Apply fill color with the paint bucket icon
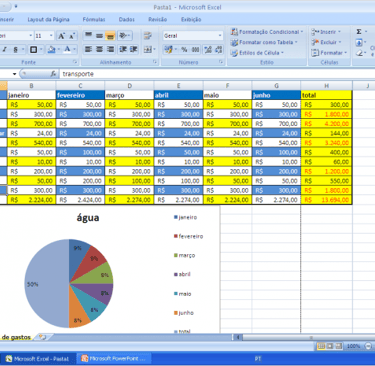The image size is (375, 366). pyautogui.click(x=51, y=50)
